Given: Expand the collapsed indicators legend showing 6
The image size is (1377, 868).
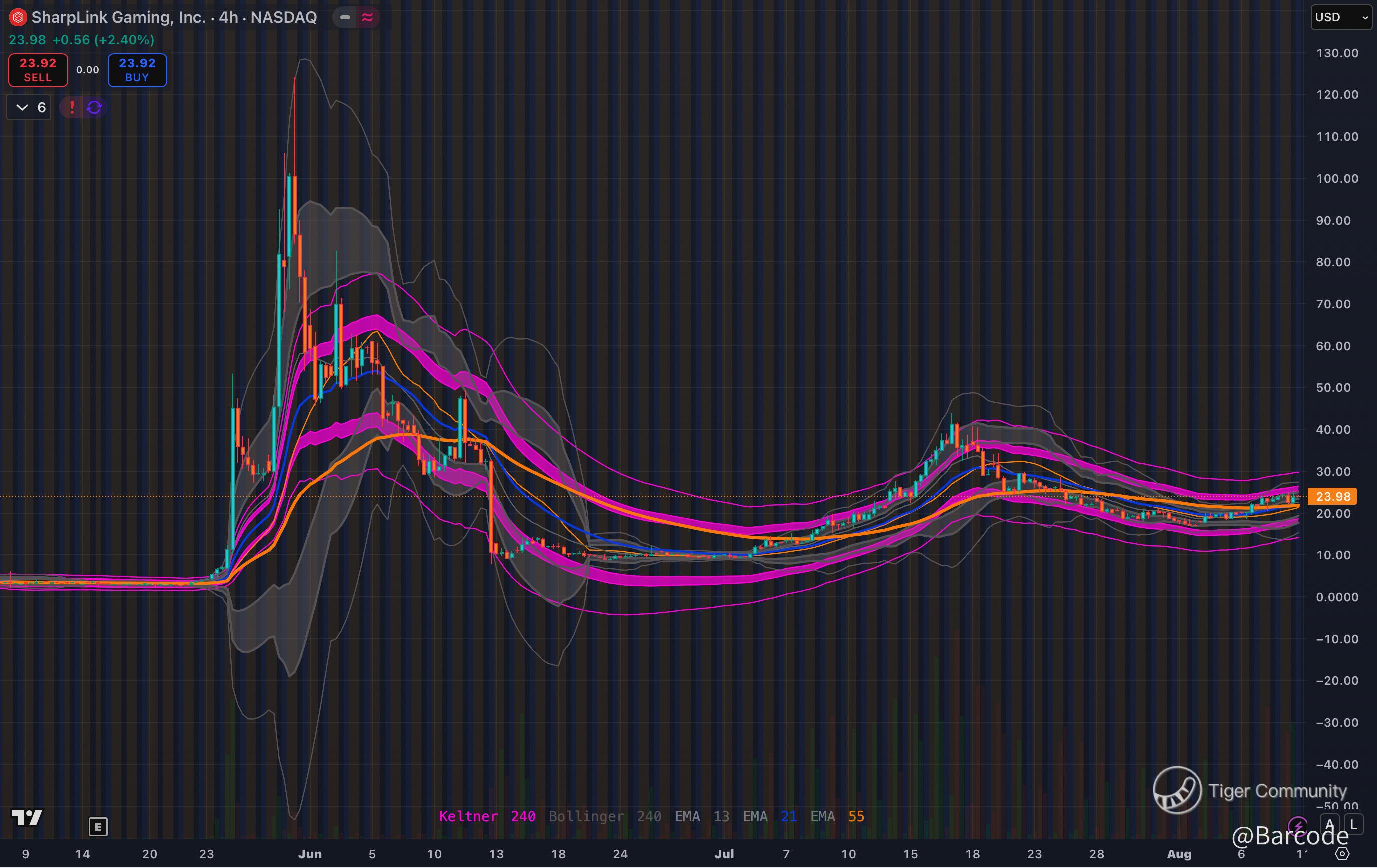Looking at the screenshot, I should pyautogui.click(x=29, y=107).
